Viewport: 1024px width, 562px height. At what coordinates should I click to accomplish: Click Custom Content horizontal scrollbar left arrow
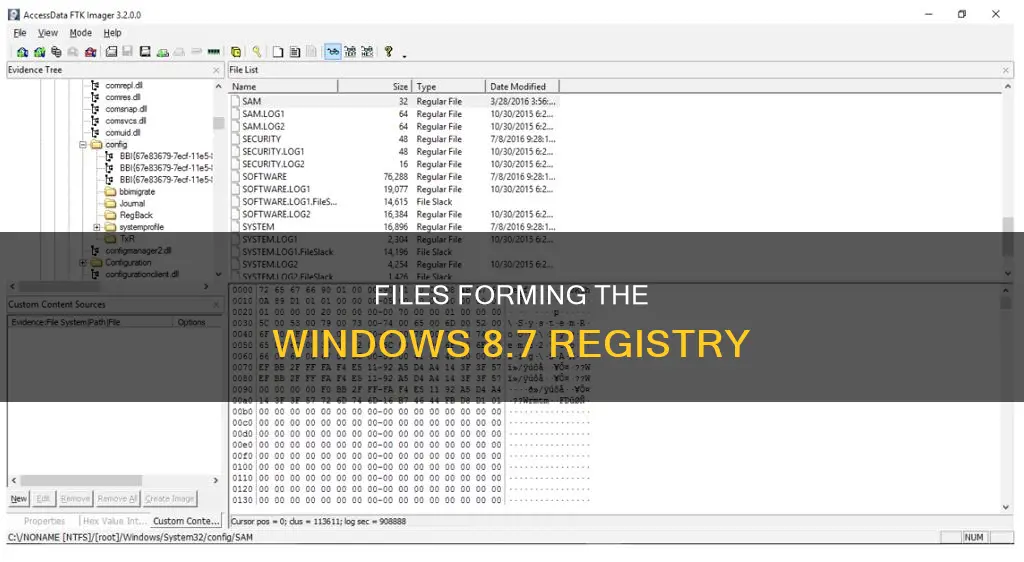(x=14, y=480)
